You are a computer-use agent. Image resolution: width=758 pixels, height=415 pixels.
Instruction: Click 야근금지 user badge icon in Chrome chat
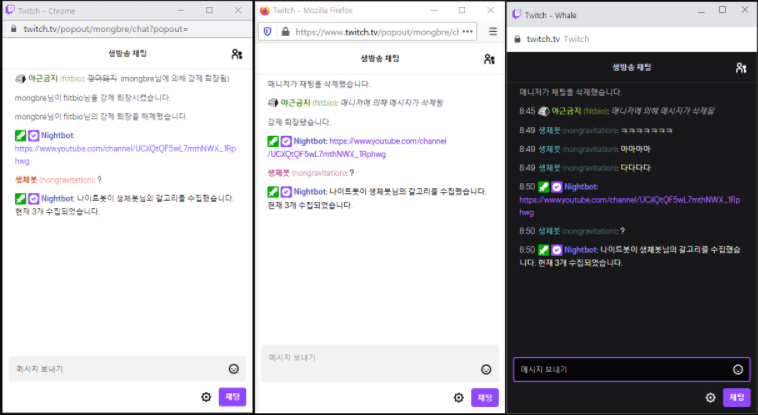tap(20, 78)
